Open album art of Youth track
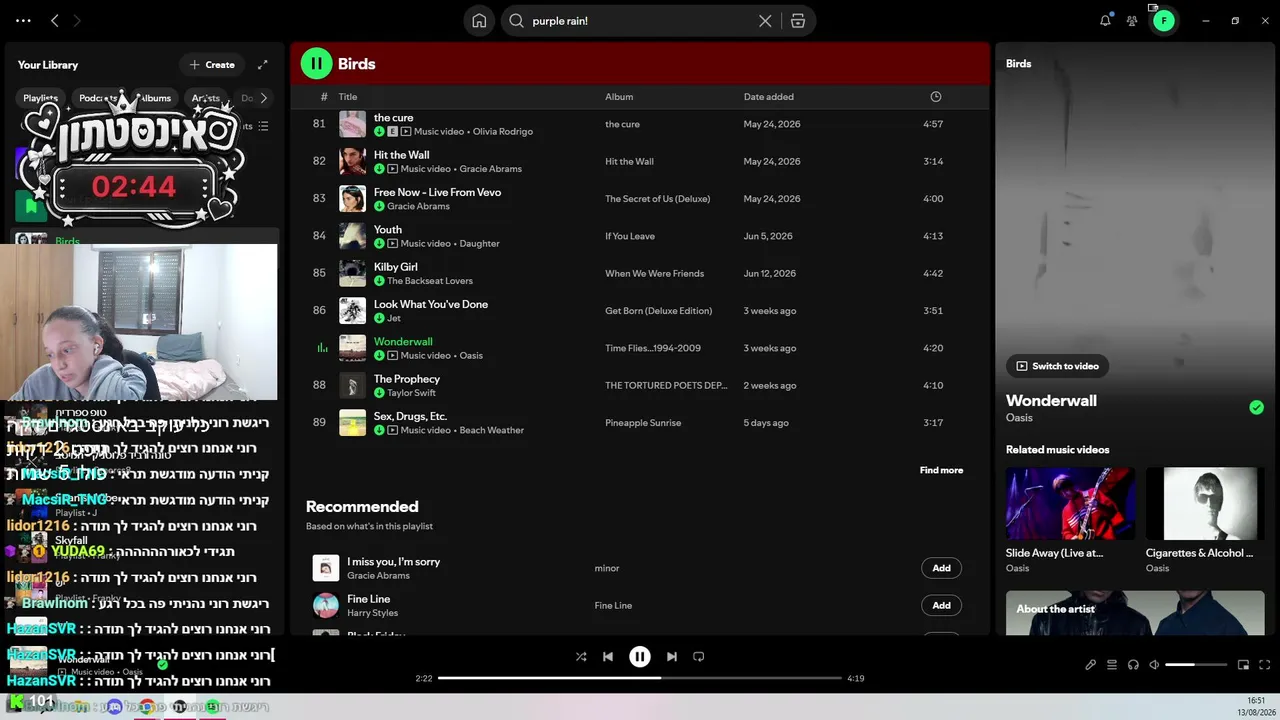The image size is (1280, 720). (x=352, y=236)
